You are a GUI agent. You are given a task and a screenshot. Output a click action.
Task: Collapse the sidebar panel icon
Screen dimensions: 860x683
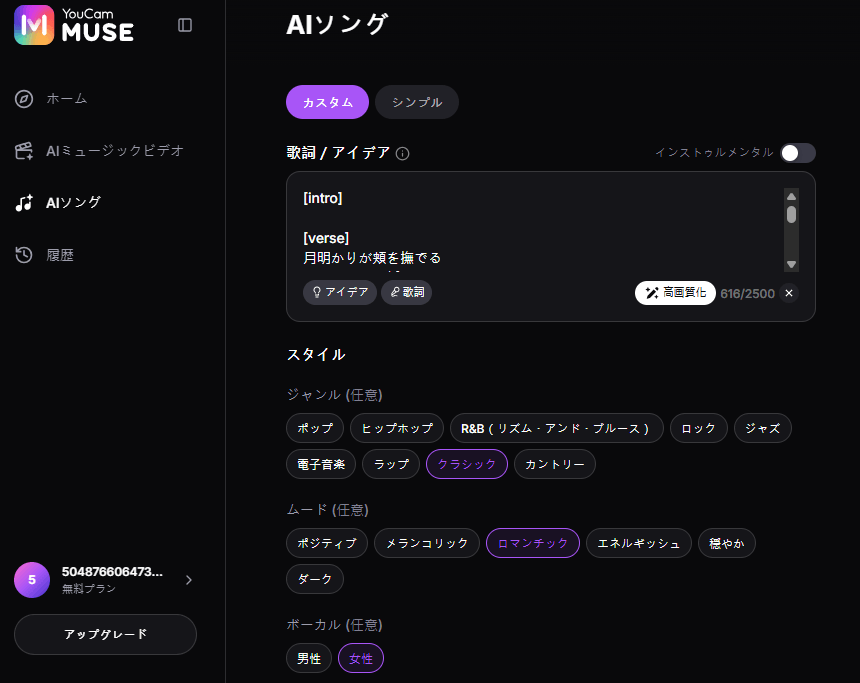185,25
